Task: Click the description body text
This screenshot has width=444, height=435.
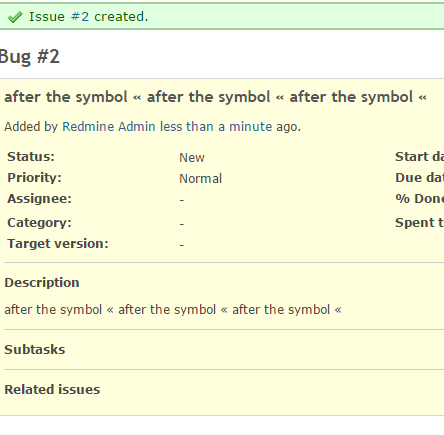Action: click(x=173, y=310)
